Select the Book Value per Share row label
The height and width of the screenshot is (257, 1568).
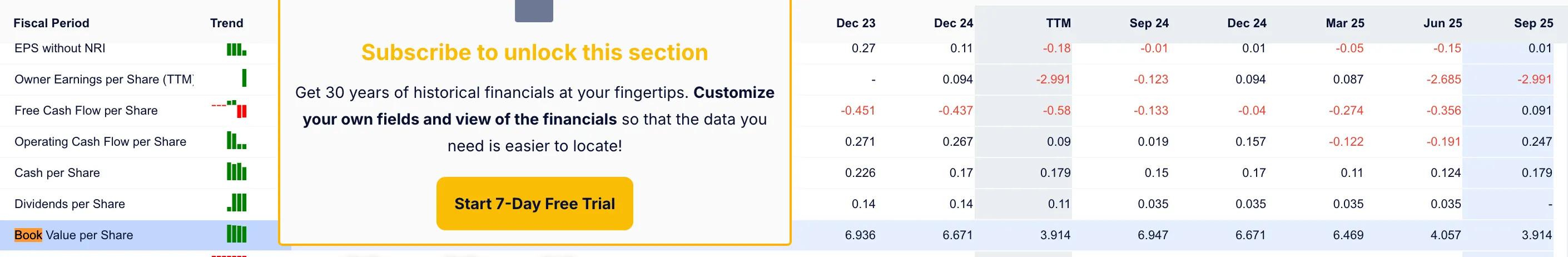click(73, 235)
